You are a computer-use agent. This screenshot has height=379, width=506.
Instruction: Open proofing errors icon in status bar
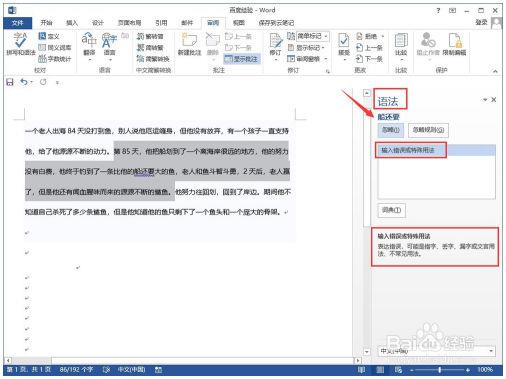pyautogui.click(x=106, y=370)
